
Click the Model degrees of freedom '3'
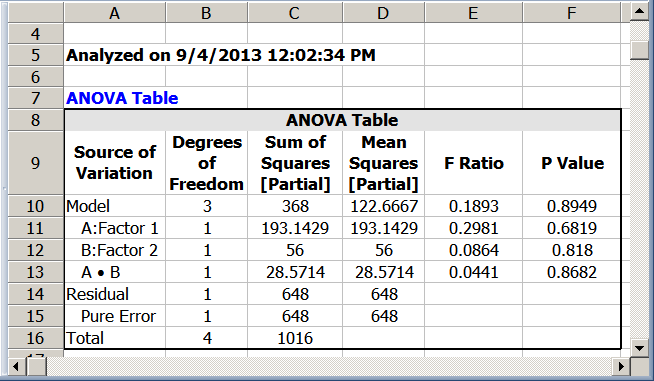pos(207,206)
